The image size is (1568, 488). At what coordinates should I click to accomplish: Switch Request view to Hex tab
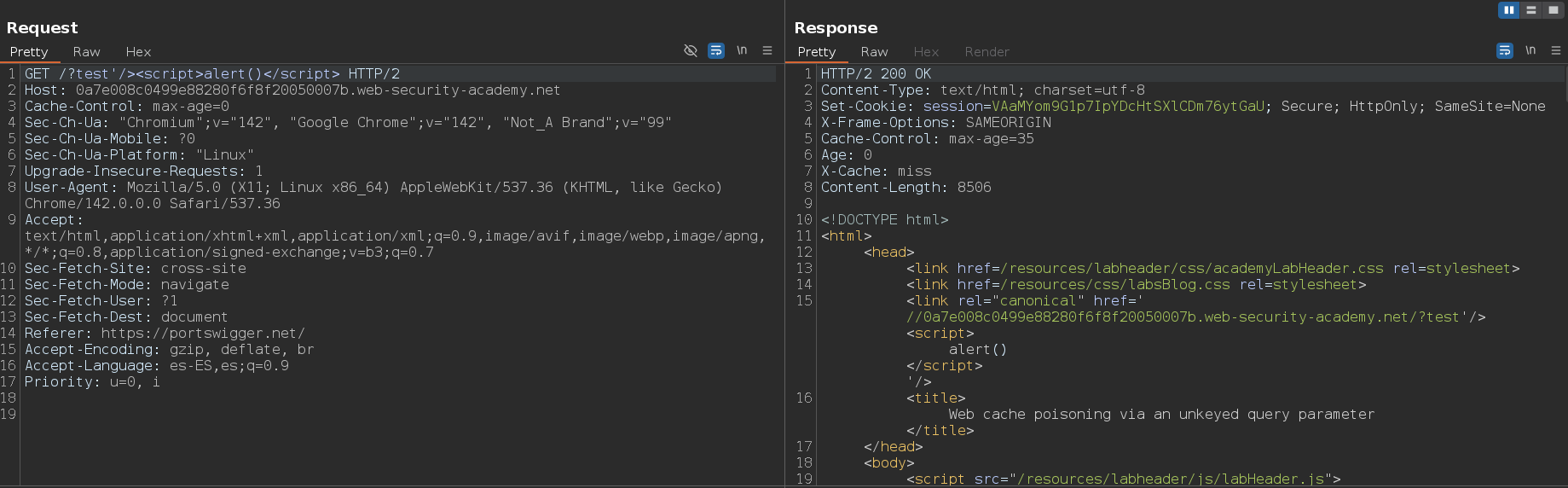[138, 52]
